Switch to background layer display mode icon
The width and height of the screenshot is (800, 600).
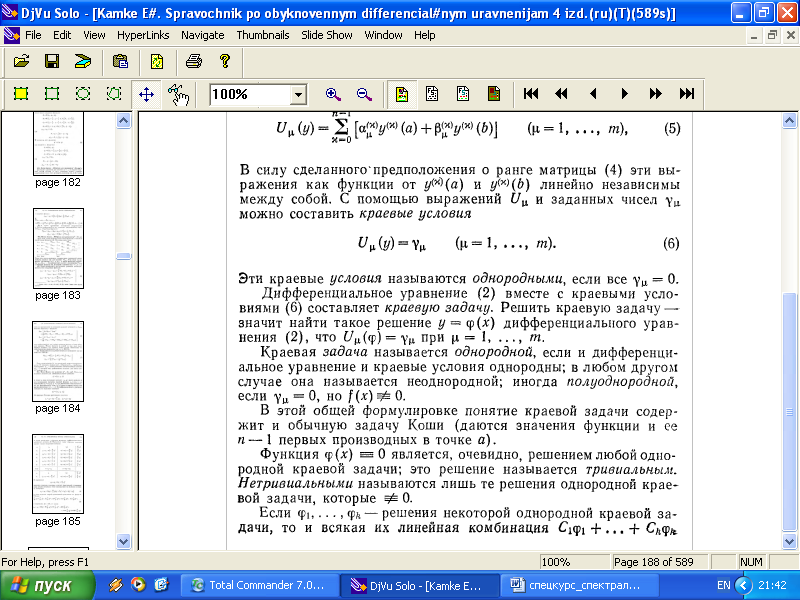pos(494,94)
